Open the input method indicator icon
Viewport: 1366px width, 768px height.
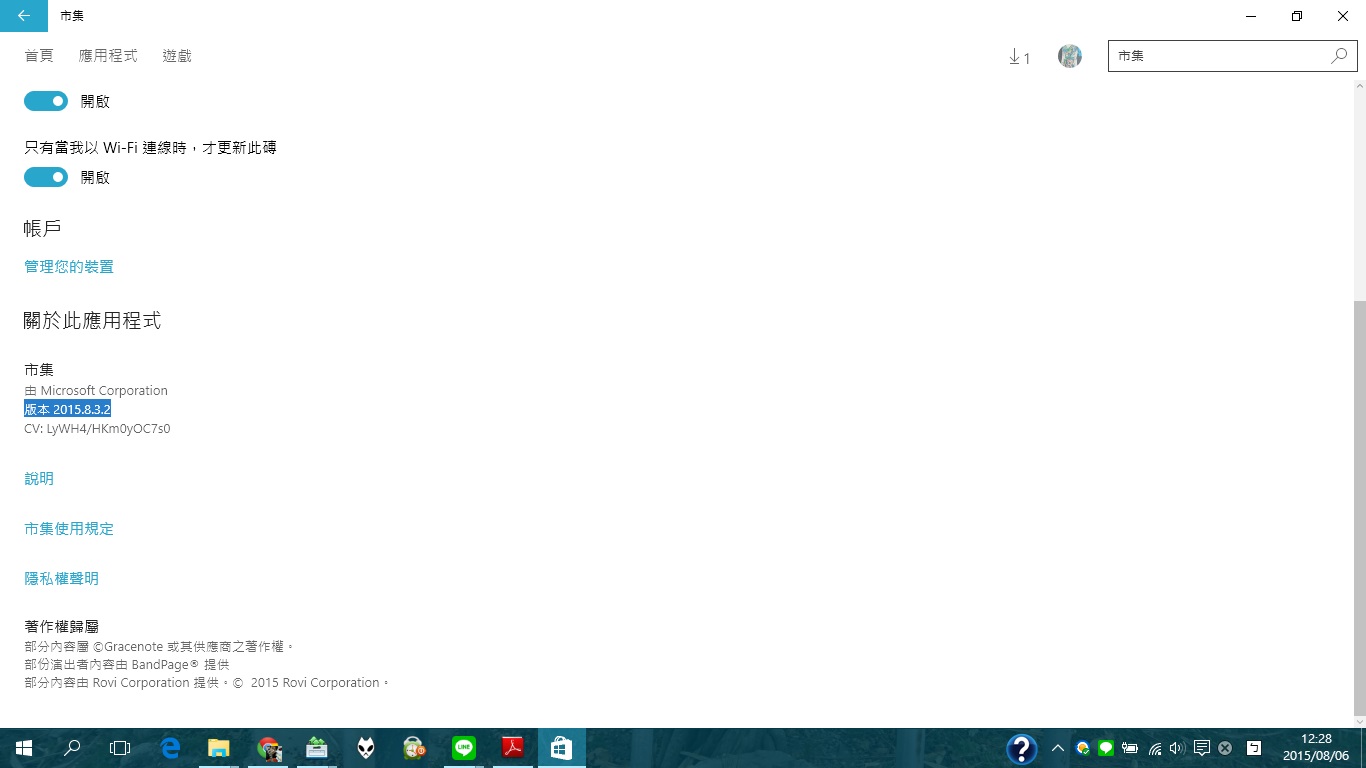[x=1254, y=748]
